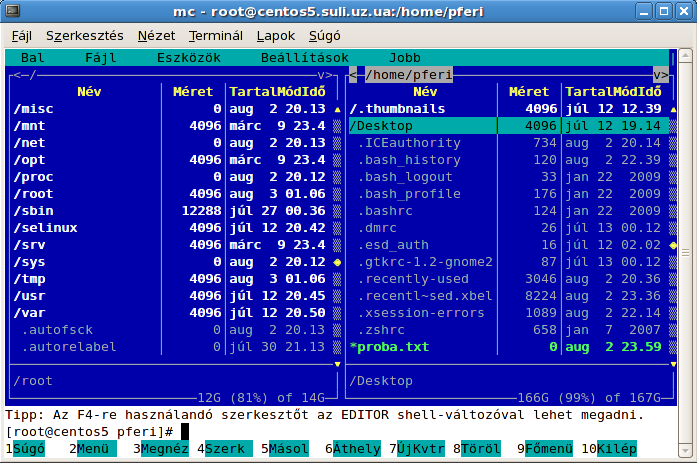Sort right panel by Méret column header
Viewport: 697px width, 463px height.
(x=527, y=92)
